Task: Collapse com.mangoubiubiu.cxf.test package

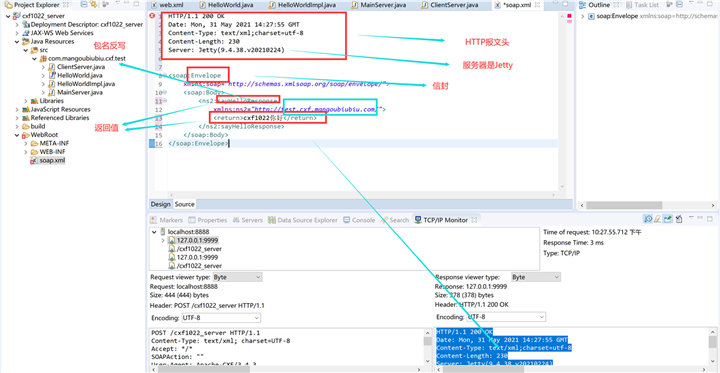Action: pos(34,59)
